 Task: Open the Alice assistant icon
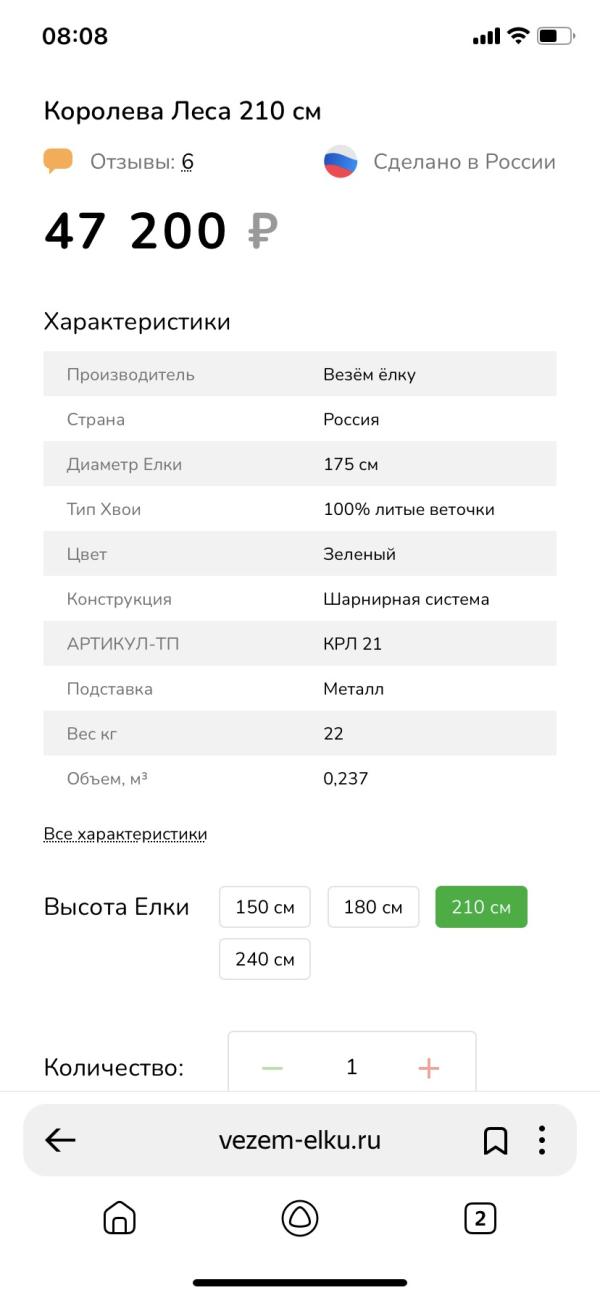(x=299, y=1218)
